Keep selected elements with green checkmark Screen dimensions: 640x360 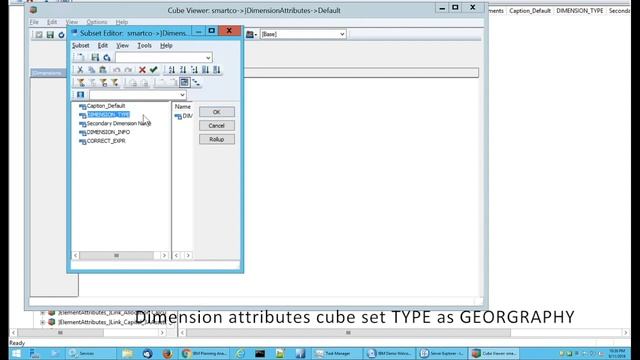click(x=153, y=70)
